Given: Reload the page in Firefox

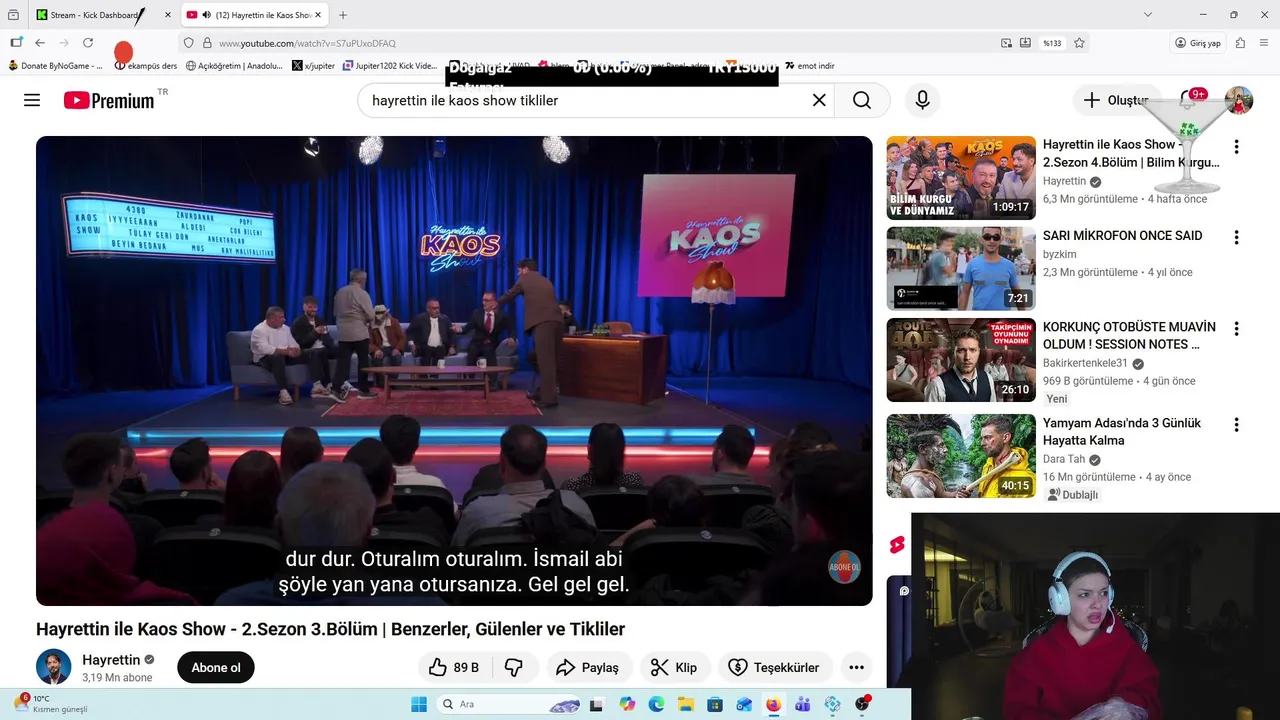Looking at the screenshot, I should [88, 43].
